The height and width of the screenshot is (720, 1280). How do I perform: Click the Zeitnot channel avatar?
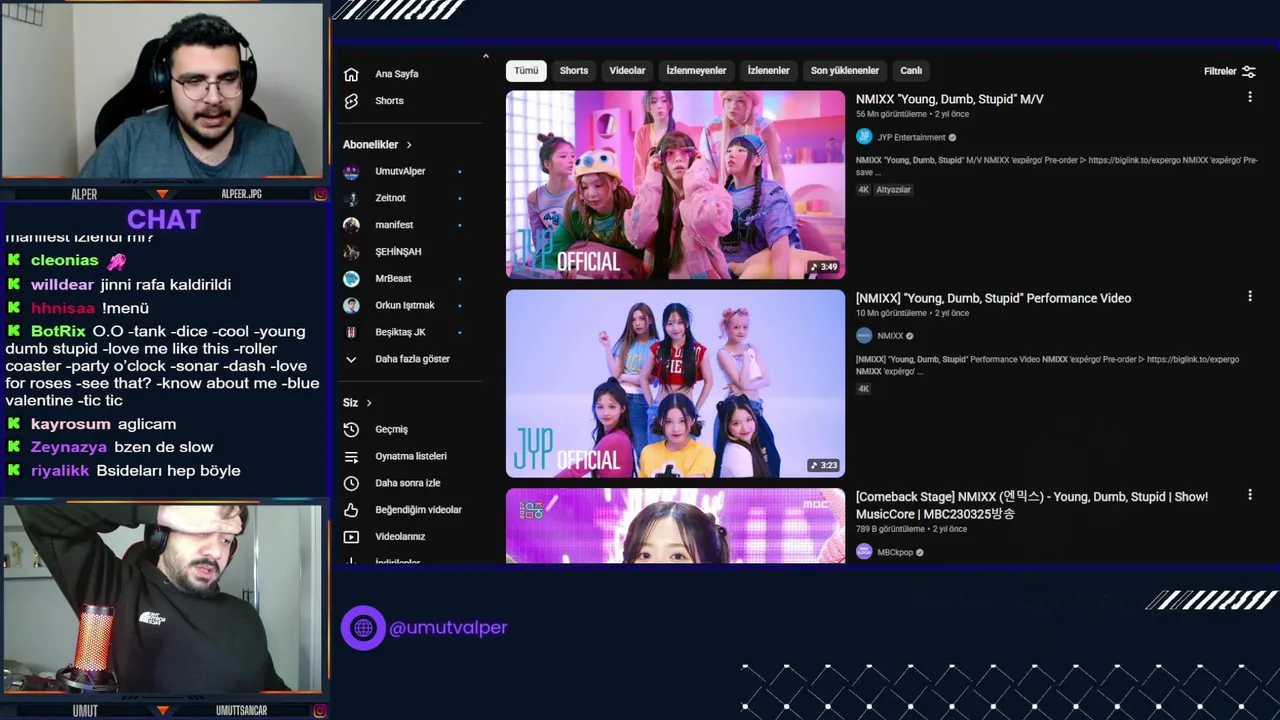pyautogui.click(x=351, y=198)
